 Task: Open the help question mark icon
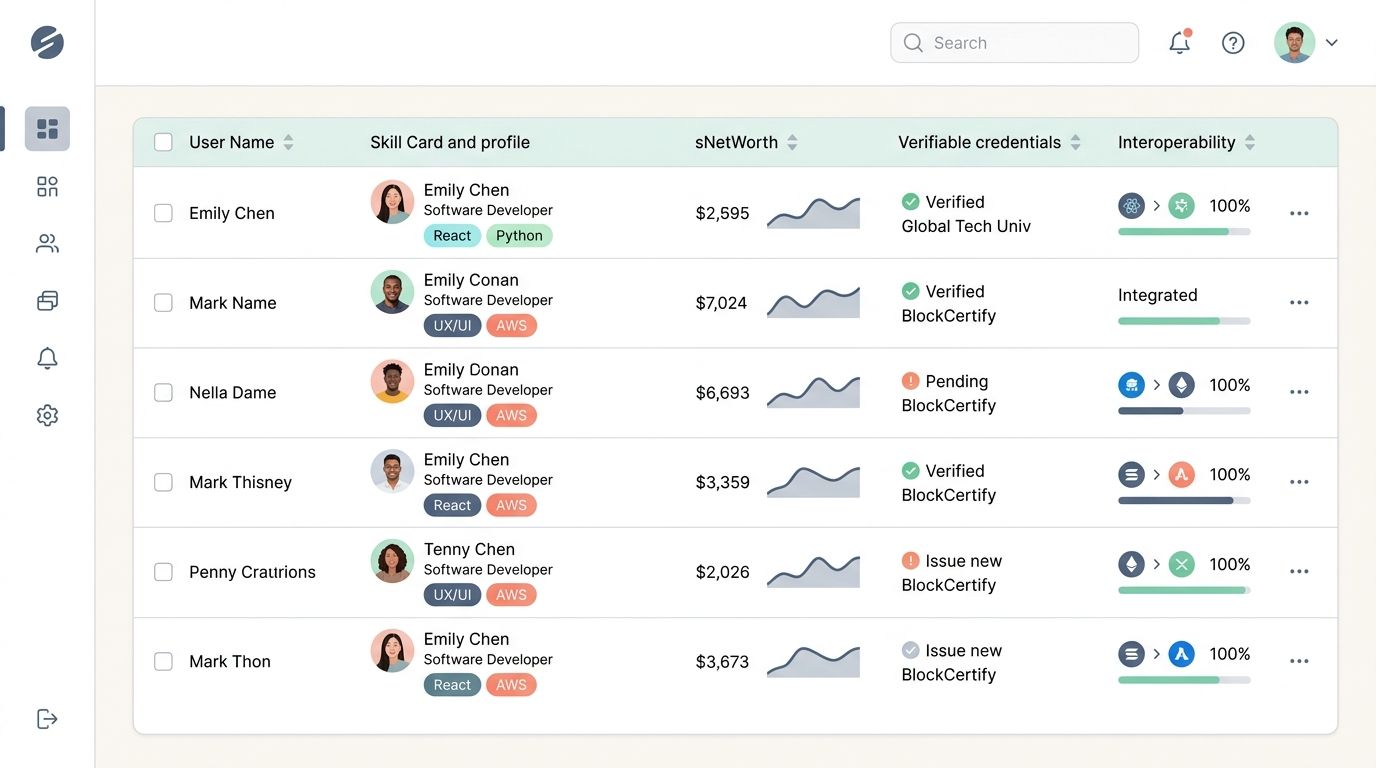tap(1233, 42)
